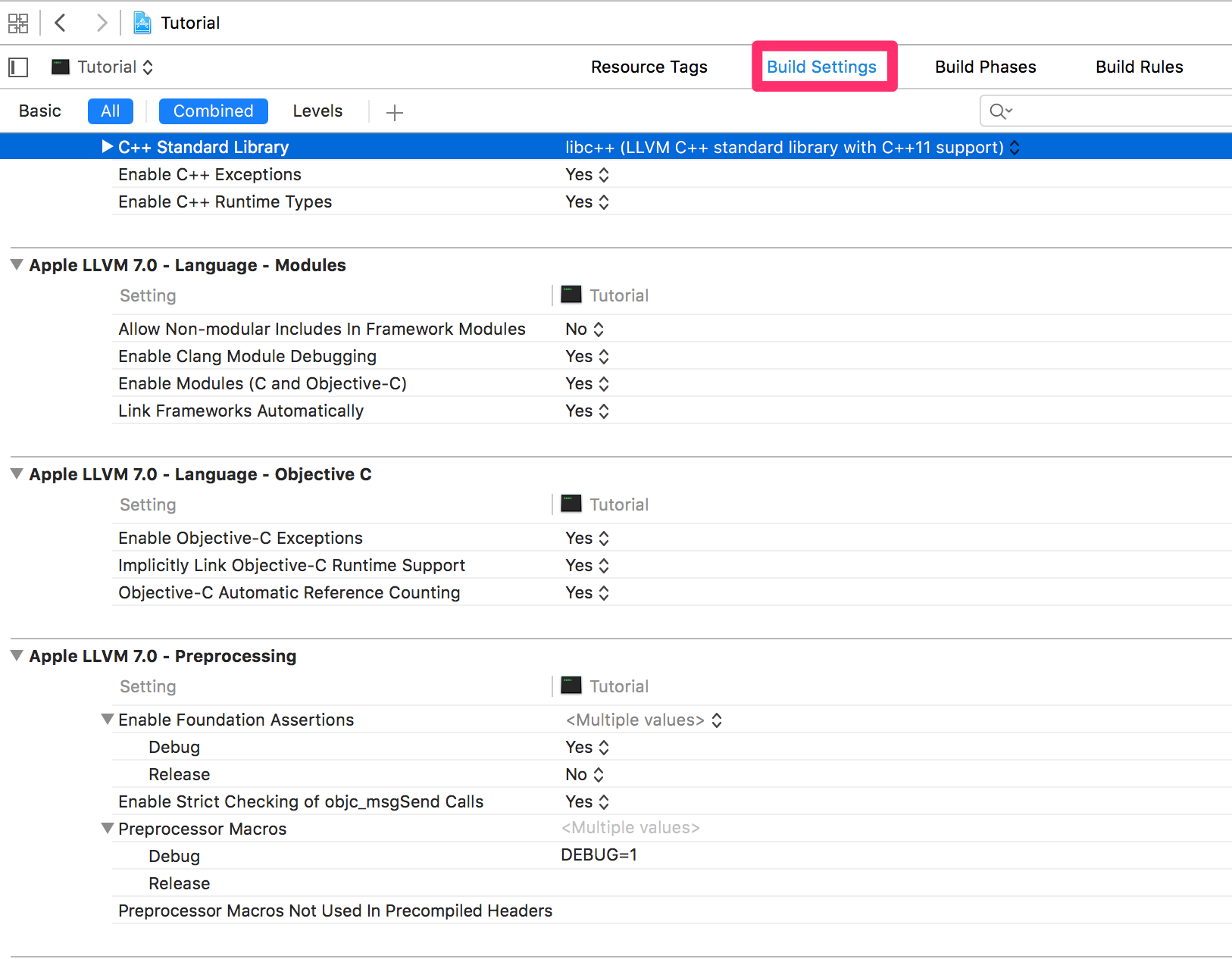Change Enable Clang Module Debugging value

[x=587, y=356]
